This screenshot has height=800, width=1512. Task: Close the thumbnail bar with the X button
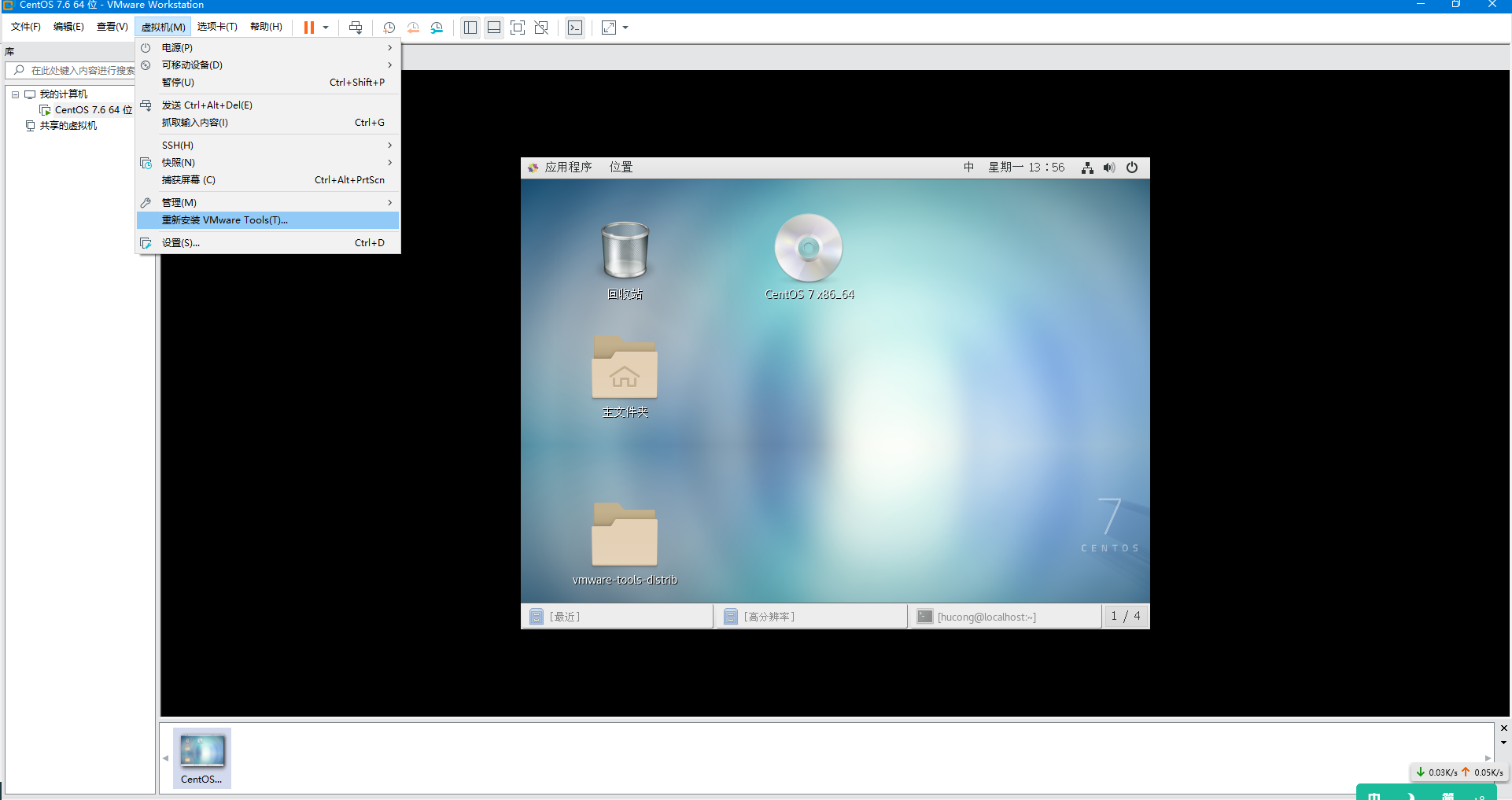click(1503, 728)
